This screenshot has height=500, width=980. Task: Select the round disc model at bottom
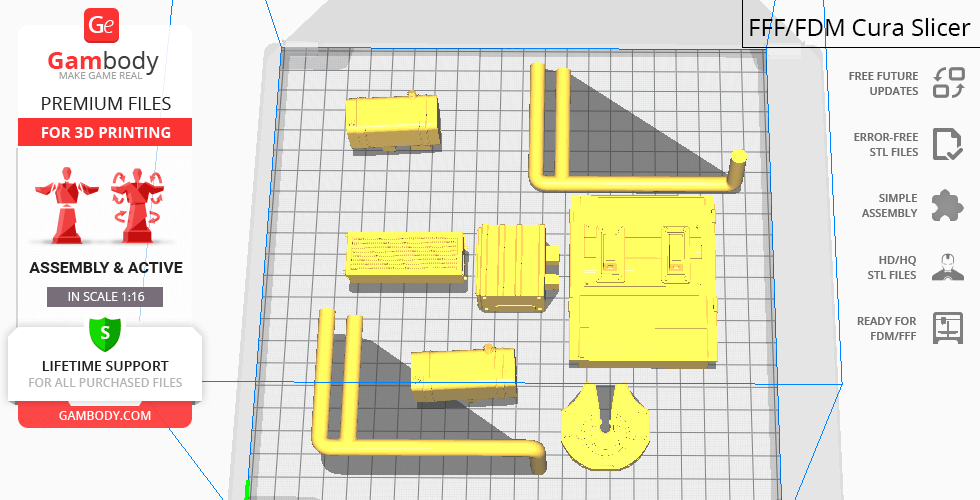click(x=606, y=431)
